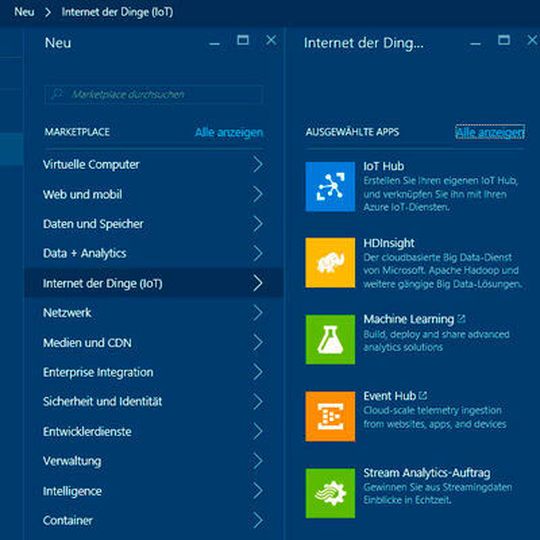Expand the Web und mobil chevron
The height and width of the screenshot is (540, 540).
[x=258, y=194]
